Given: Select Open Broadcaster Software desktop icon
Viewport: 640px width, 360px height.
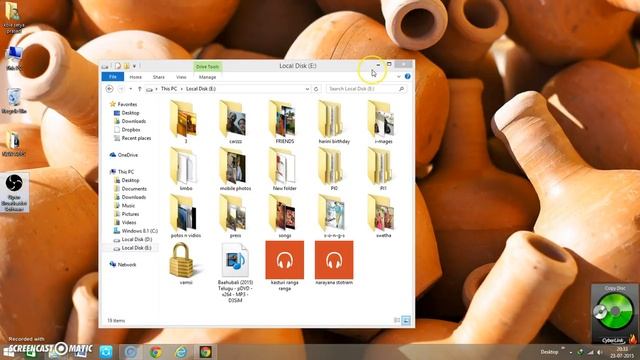Looking at the screenshot, I should pyautogui.click(x=14, y=193).
